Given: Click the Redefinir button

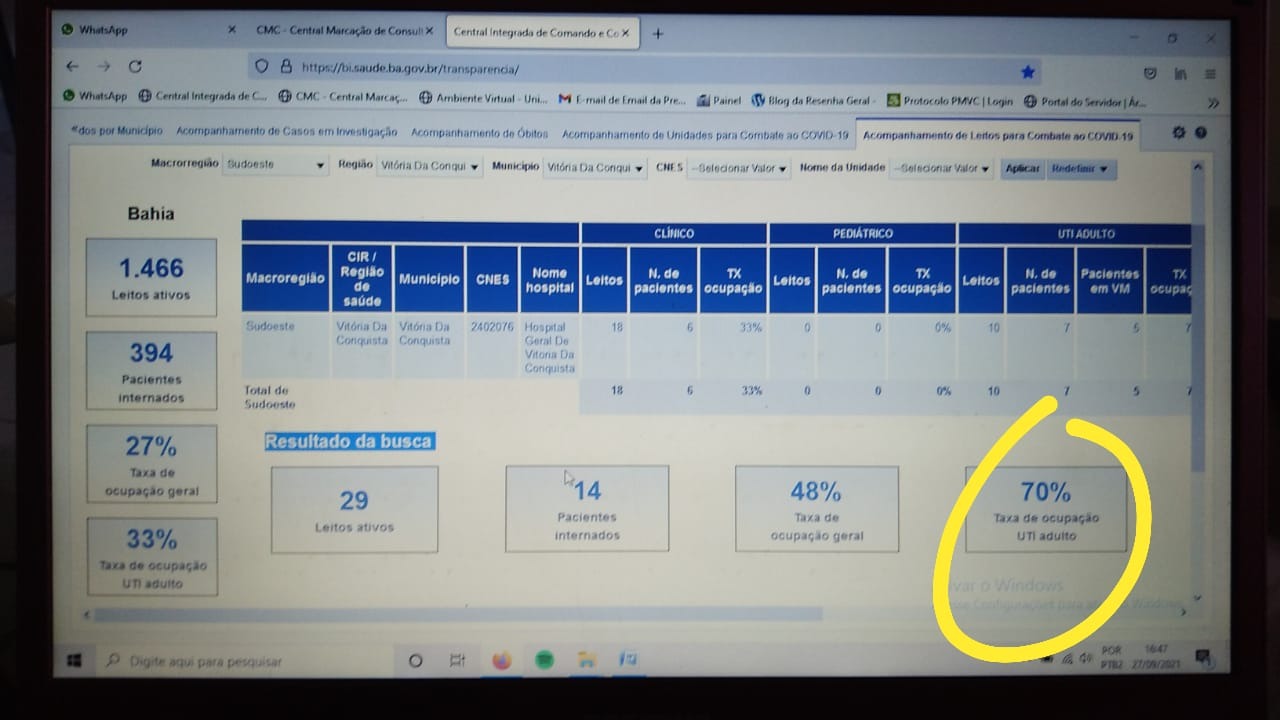Looking at the screenshot, I should 1081,169.
